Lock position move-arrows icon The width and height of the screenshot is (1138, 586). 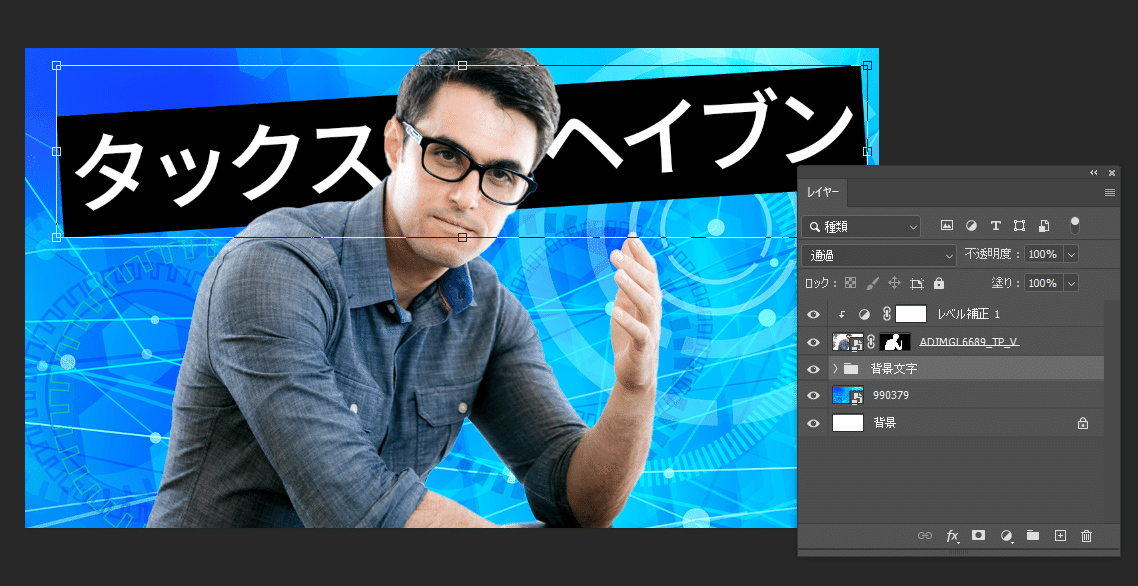tap(894, 282)
